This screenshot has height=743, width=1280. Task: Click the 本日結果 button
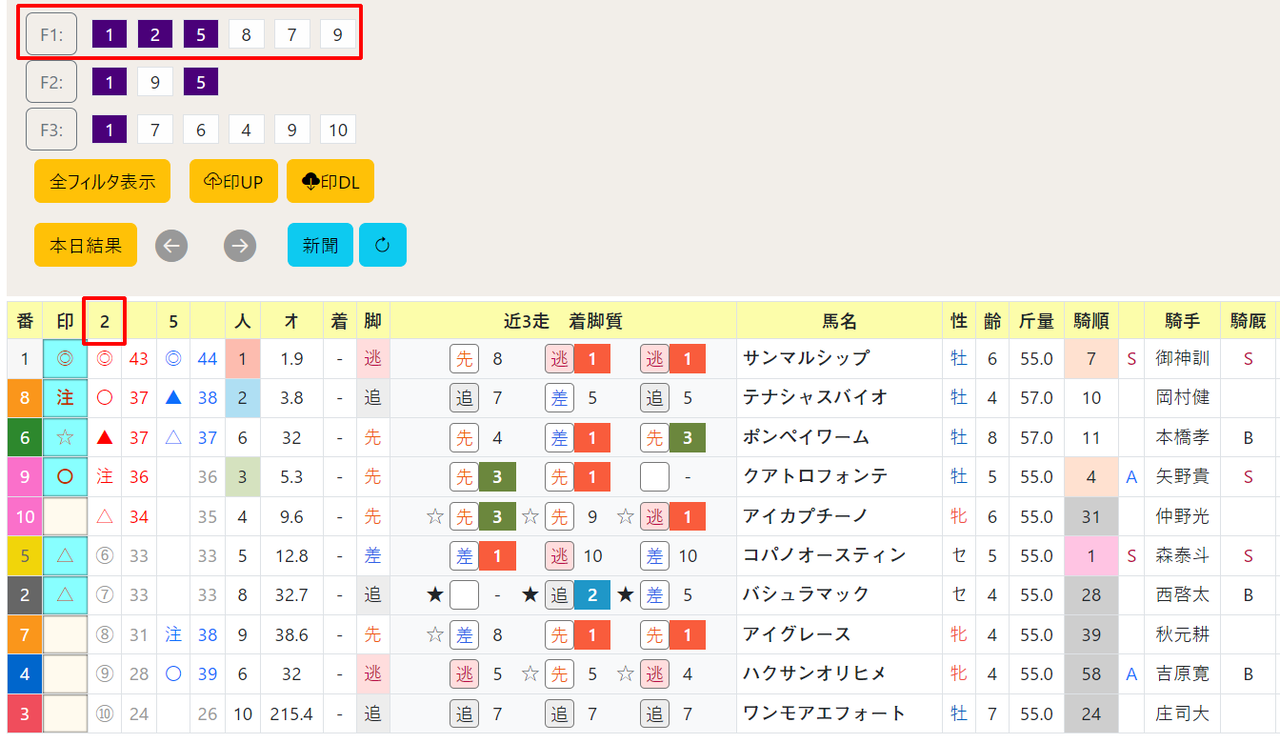pos(86,245)
